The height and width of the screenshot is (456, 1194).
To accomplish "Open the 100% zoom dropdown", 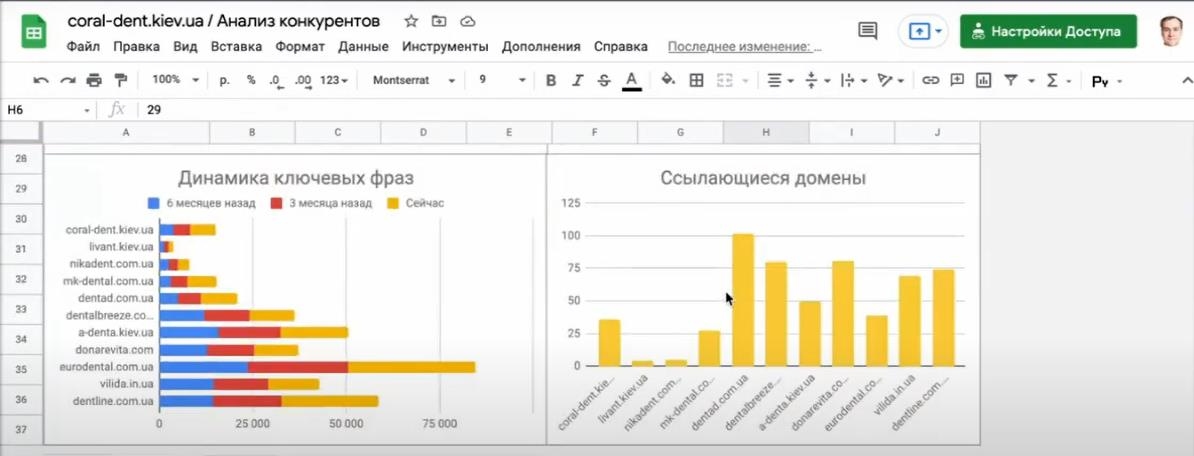I will pos(175,80).
